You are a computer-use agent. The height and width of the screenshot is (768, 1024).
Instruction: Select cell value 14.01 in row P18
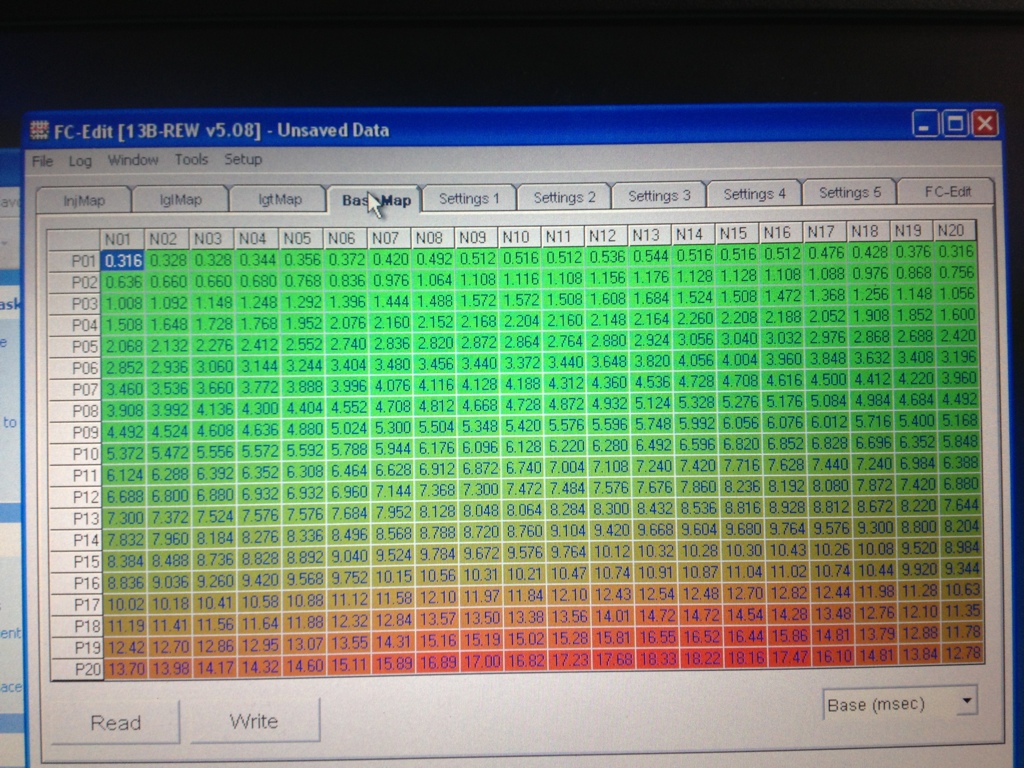point(612,616)
